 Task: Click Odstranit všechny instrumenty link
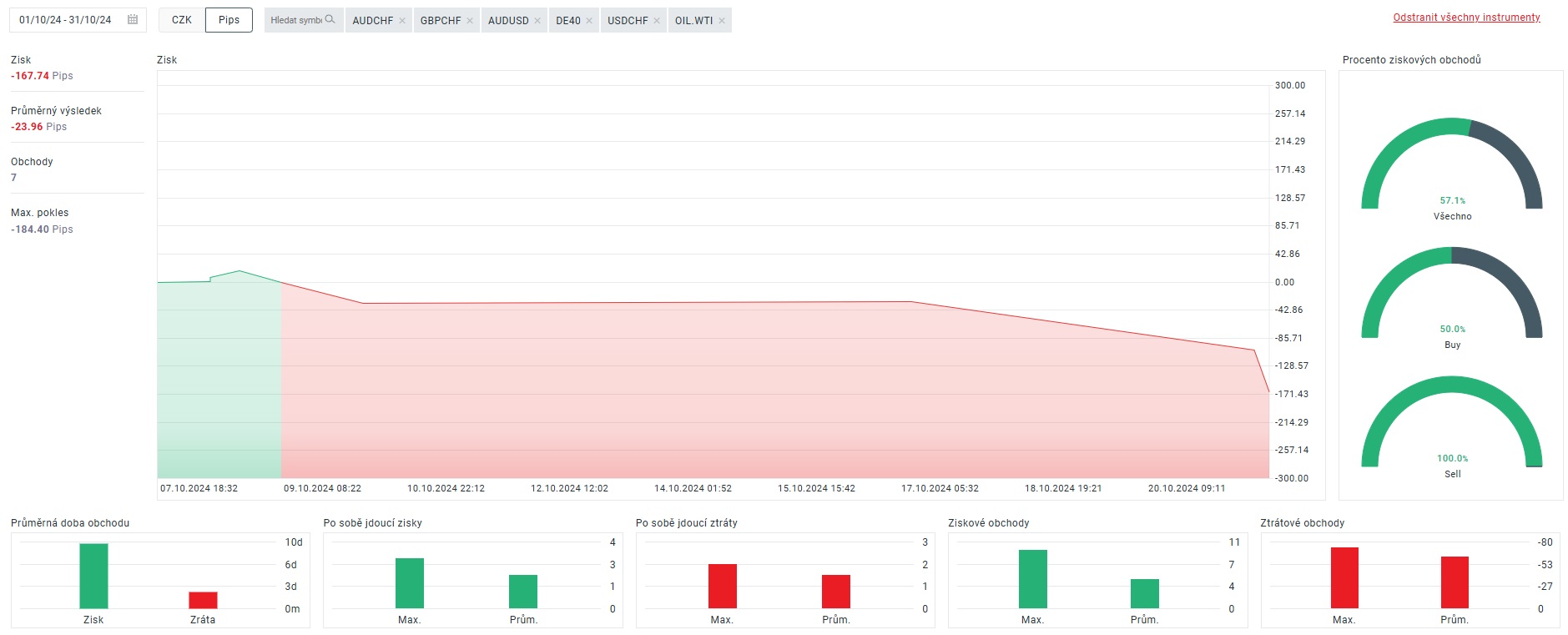coord(1466,18)
